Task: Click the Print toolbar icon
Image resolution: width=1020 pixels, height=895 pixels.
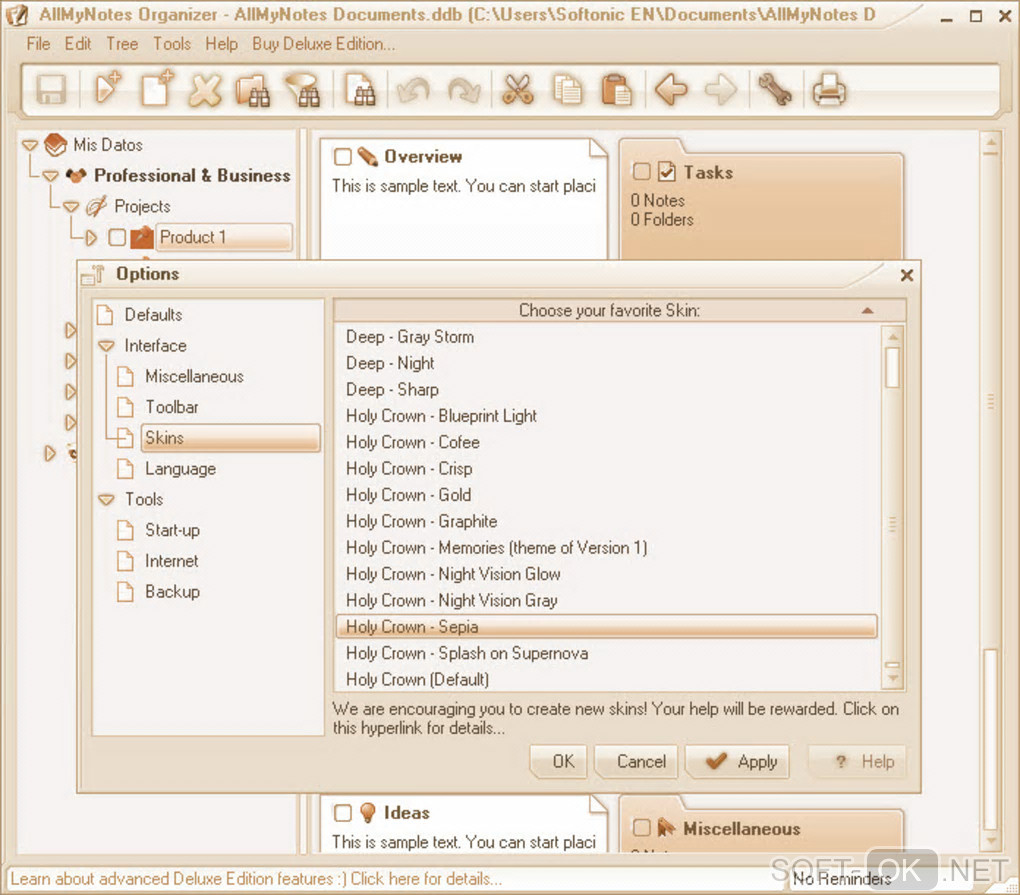Action: click(x=829, y=90)
